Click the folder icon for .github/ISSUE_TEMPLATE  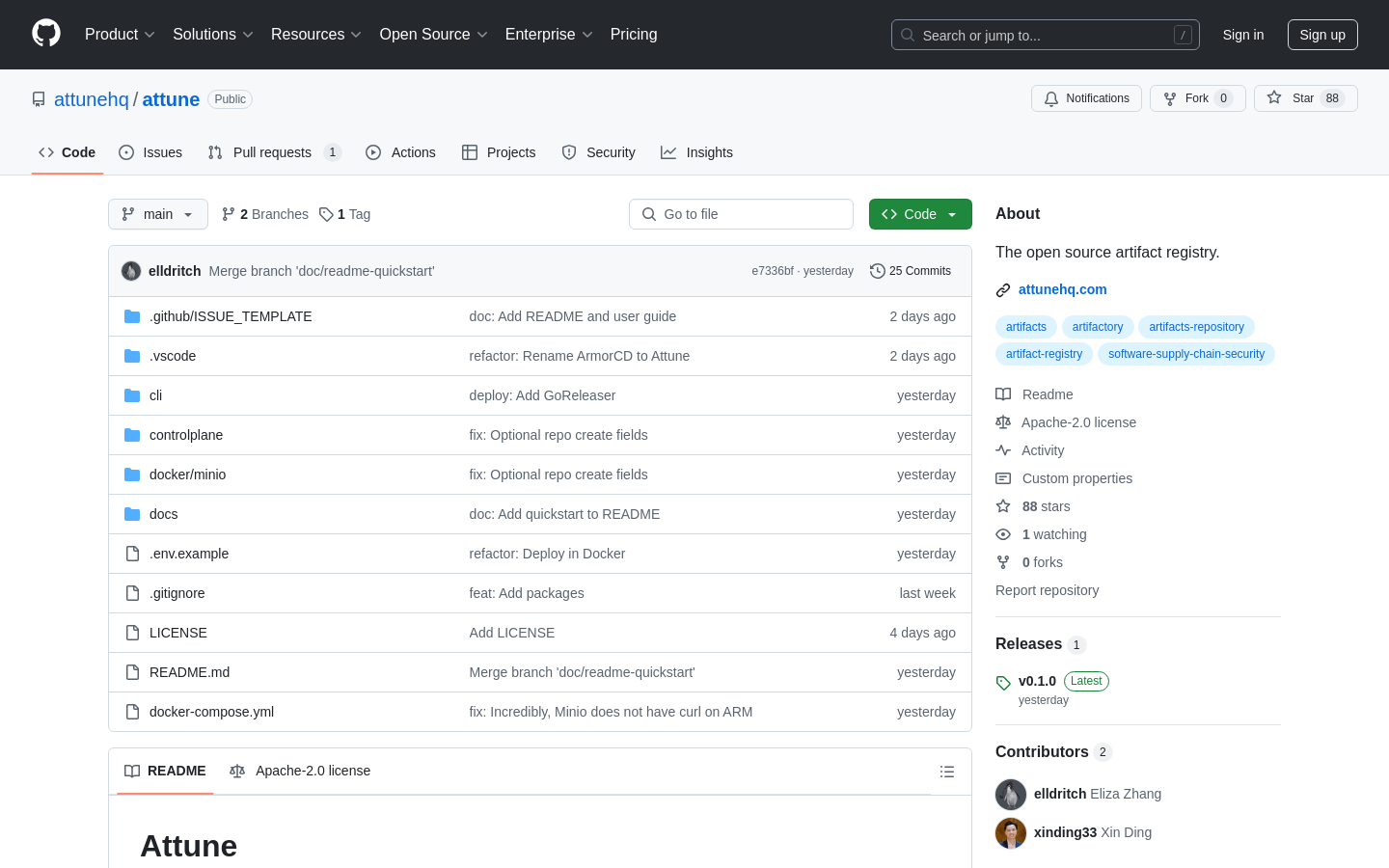(132, 316)
